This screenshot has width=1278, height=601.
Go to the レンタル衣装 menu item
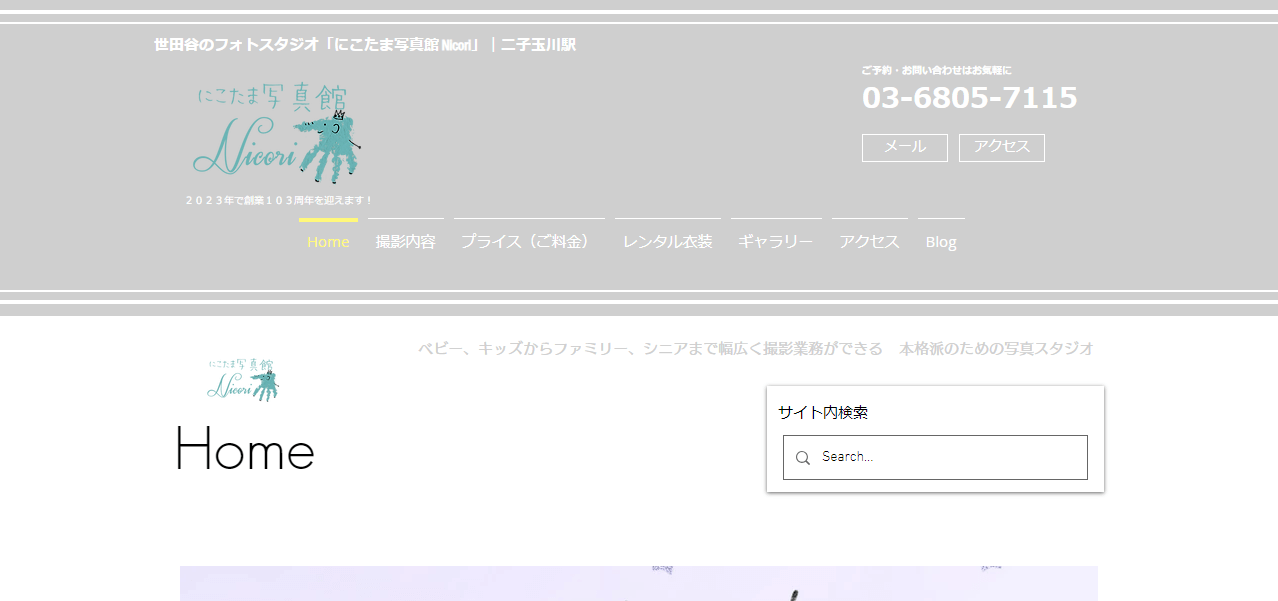coord(667,242)
